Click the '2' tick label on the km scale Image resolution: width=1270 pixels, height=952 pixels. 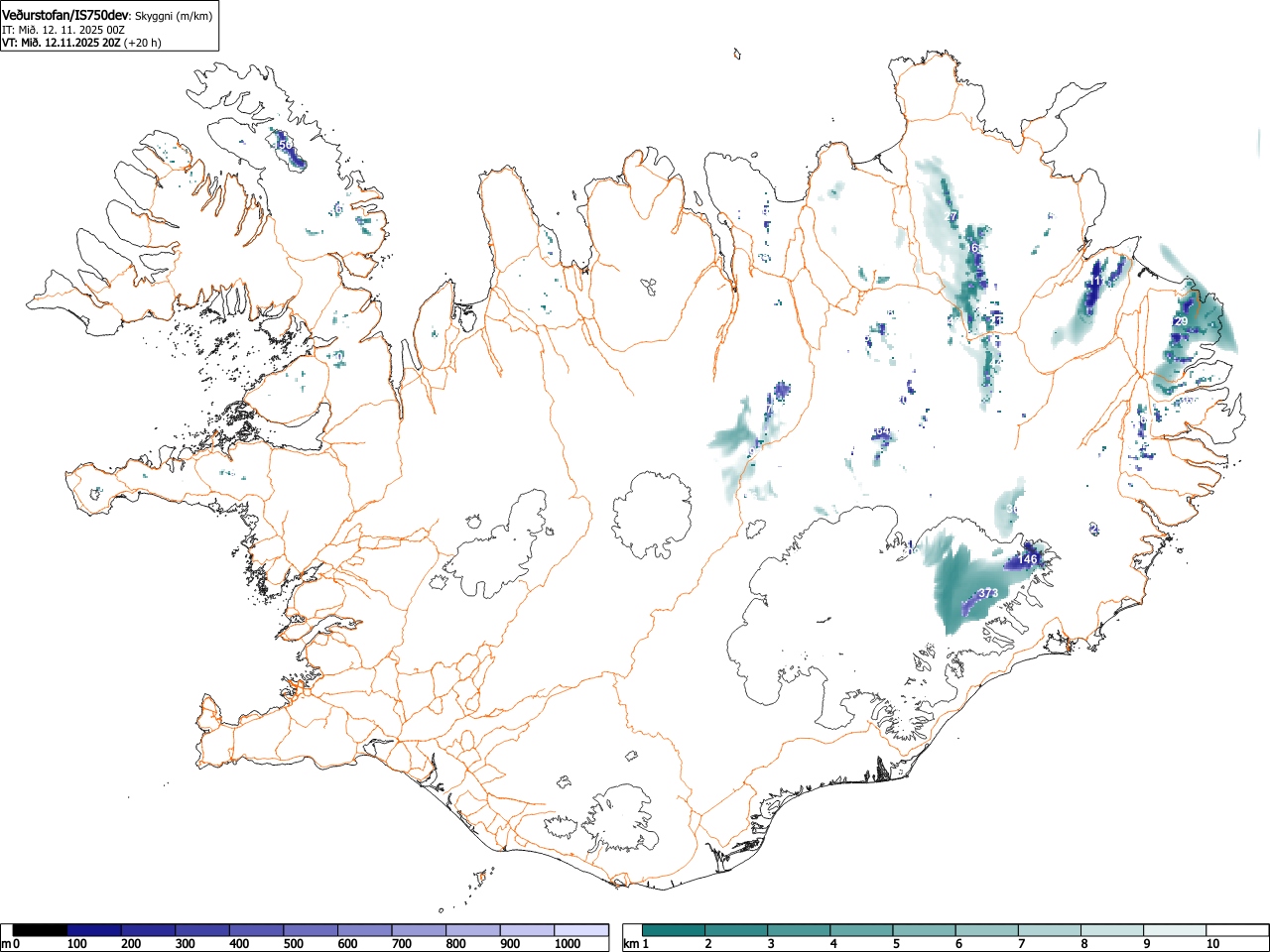[708, 944]
